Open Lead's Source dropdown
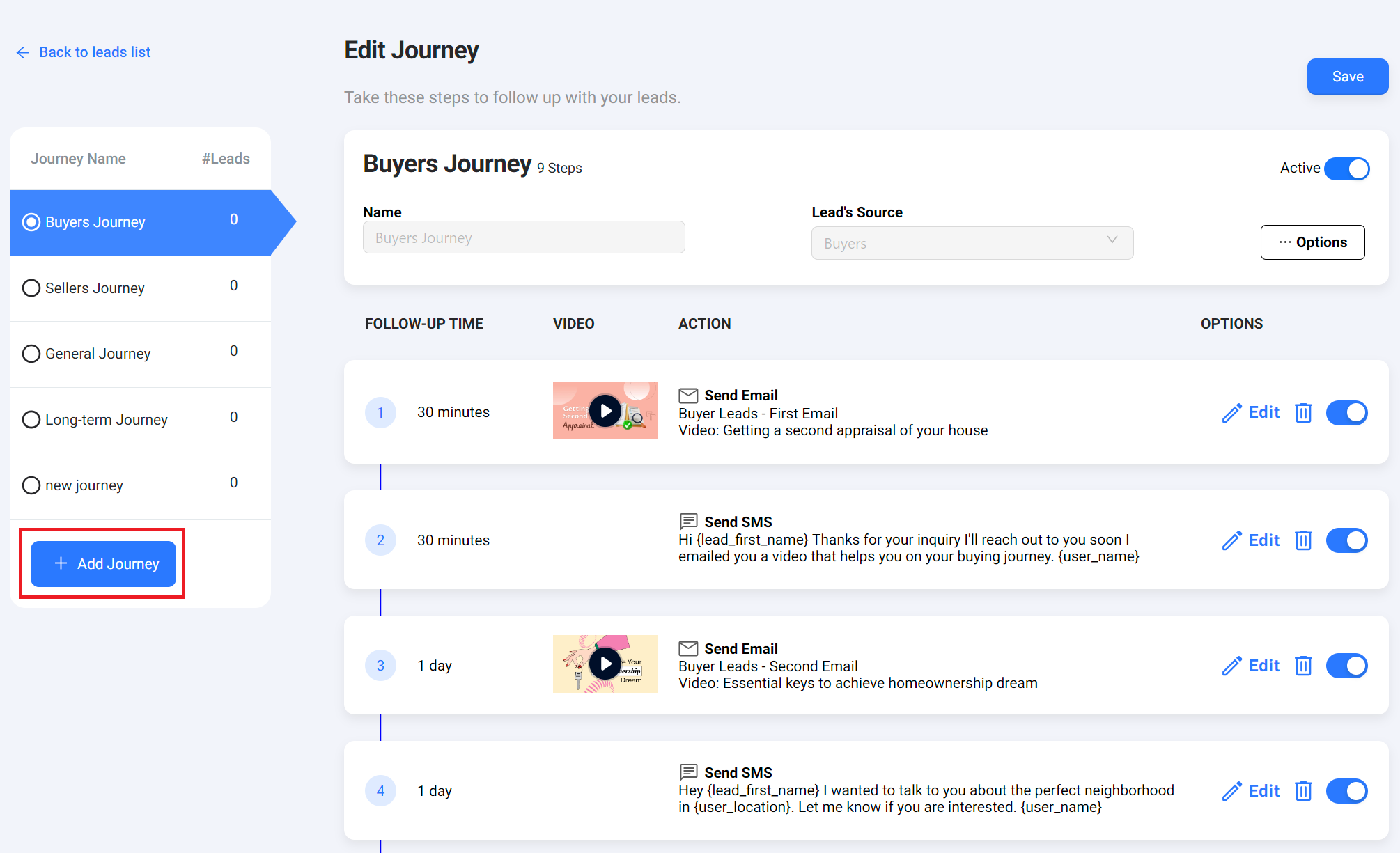This screenshot has width=1400, height=853. click(x=972, y=243)
